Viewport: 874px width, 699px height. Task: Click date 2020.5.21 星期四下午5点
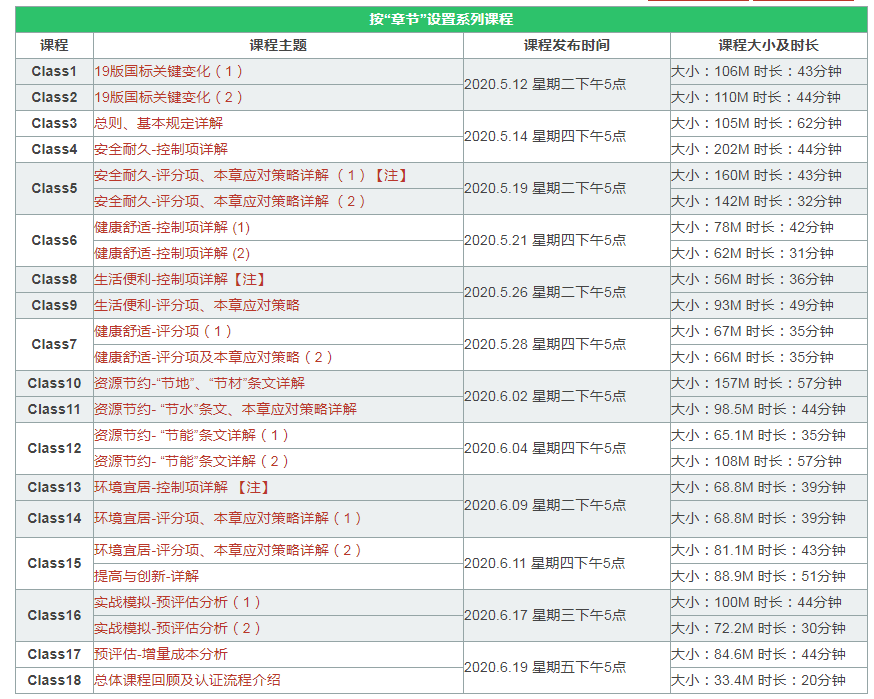[x=545, y=240]
